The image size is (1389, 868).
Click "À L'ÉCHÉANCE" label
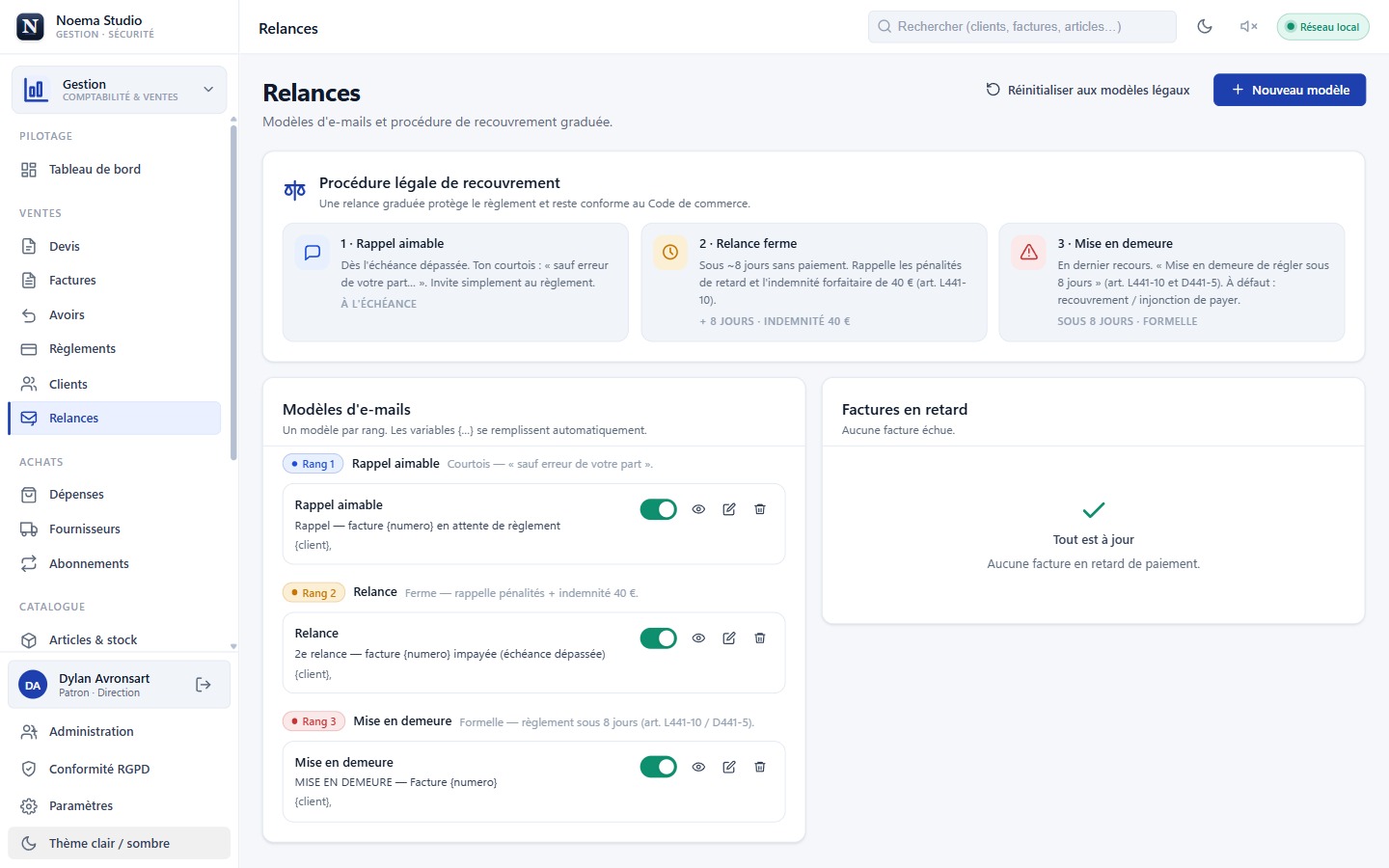pos(379,304)
